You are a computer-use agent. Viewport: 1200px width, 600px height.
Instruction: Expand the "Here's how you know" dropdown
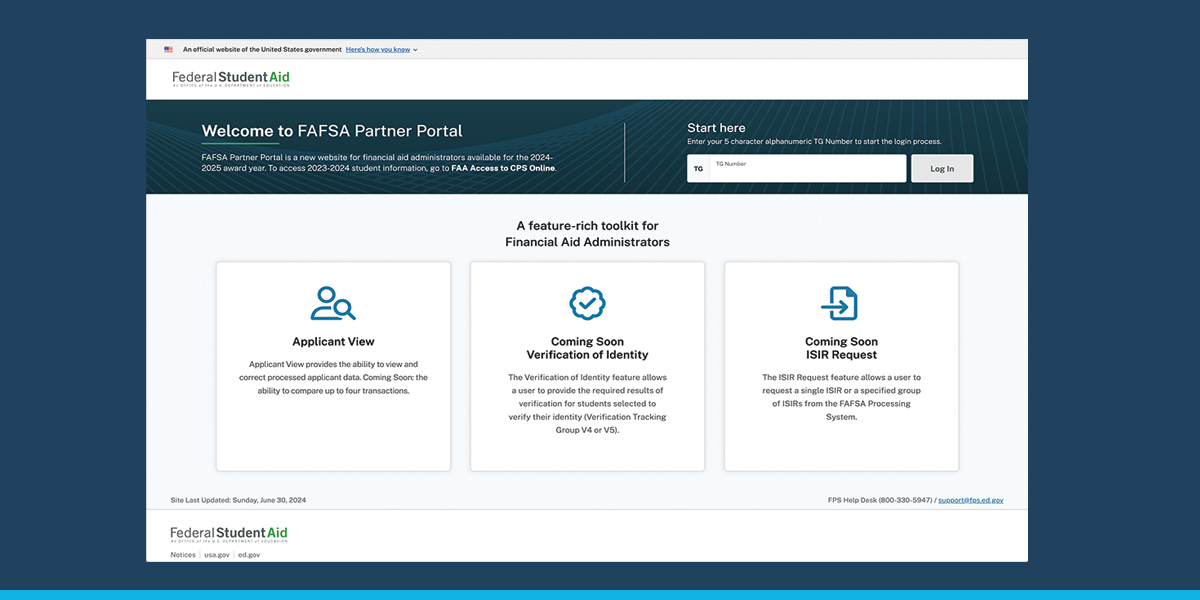pyautogui.click(x=381, y=49)
